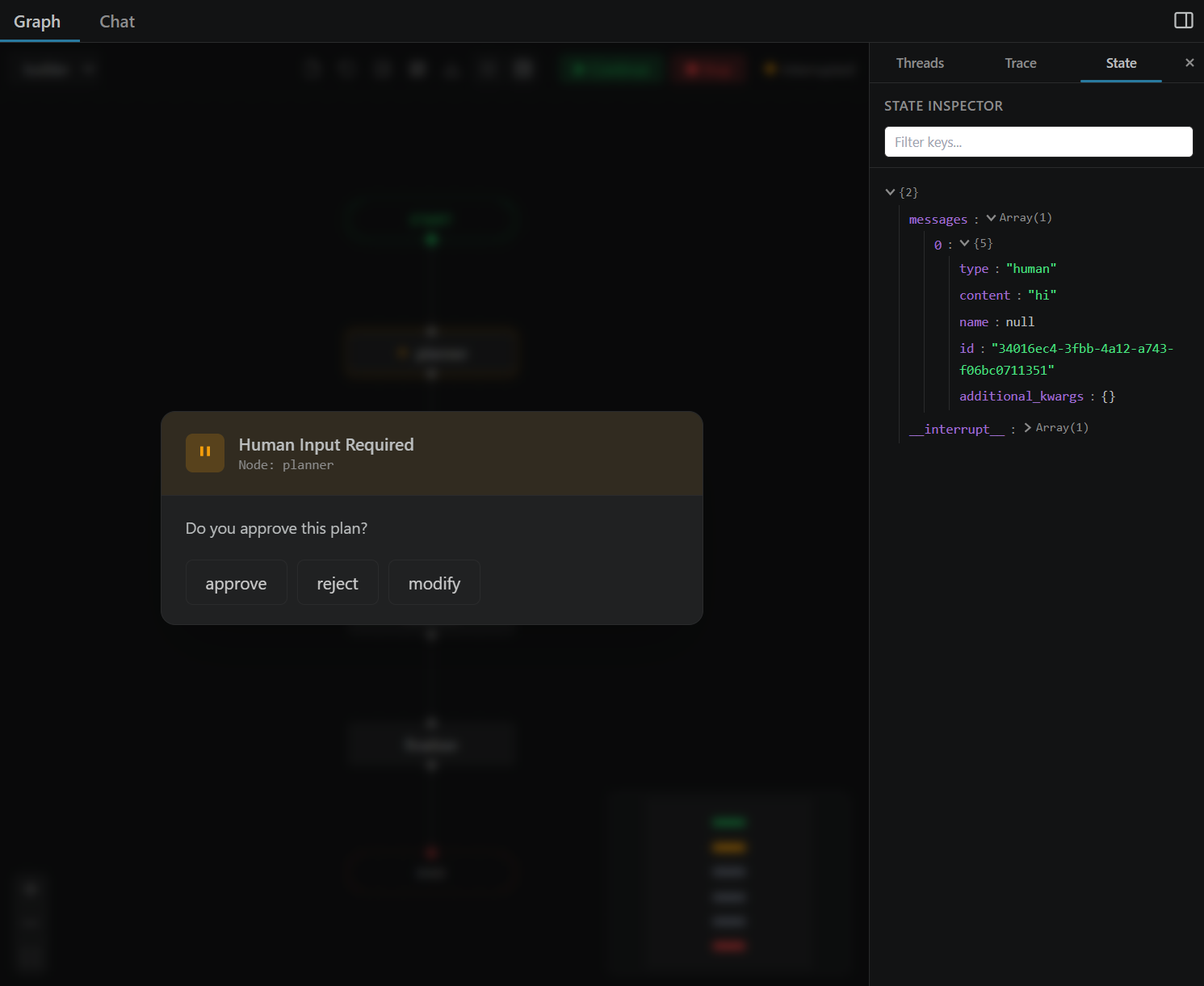Switch to the Chat tab
The height and width of the screenshot is (986, 1204).
(117, 22)
